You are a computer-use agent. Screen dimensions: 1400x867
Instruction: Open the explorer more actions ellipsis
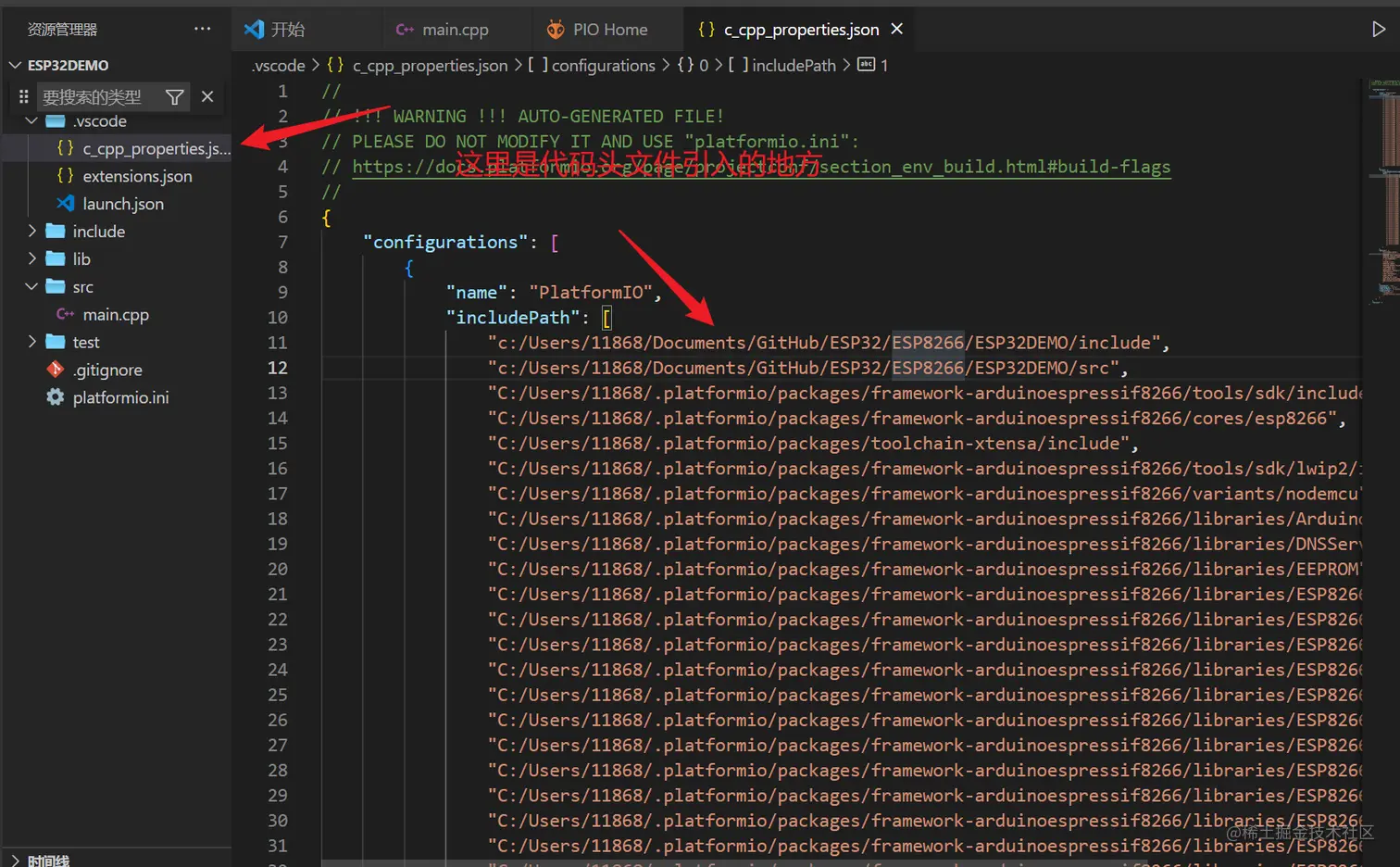pyautogui.click(x=202, y=29)
